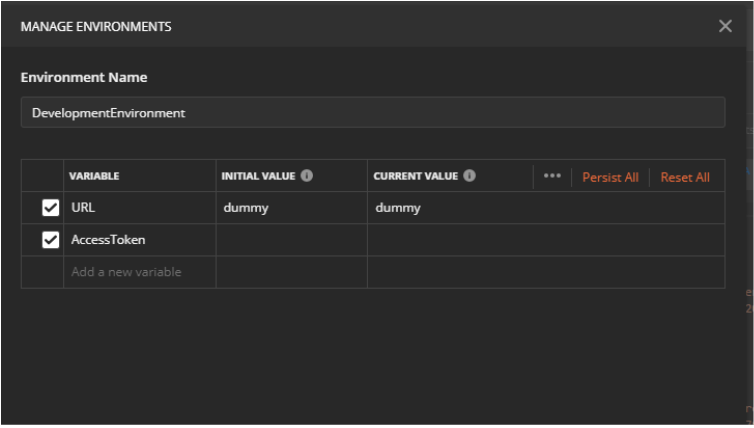The width and height of the screenshot is (754, 428).
Task: Open the three-dots column options menu
Action: (552, 176)
